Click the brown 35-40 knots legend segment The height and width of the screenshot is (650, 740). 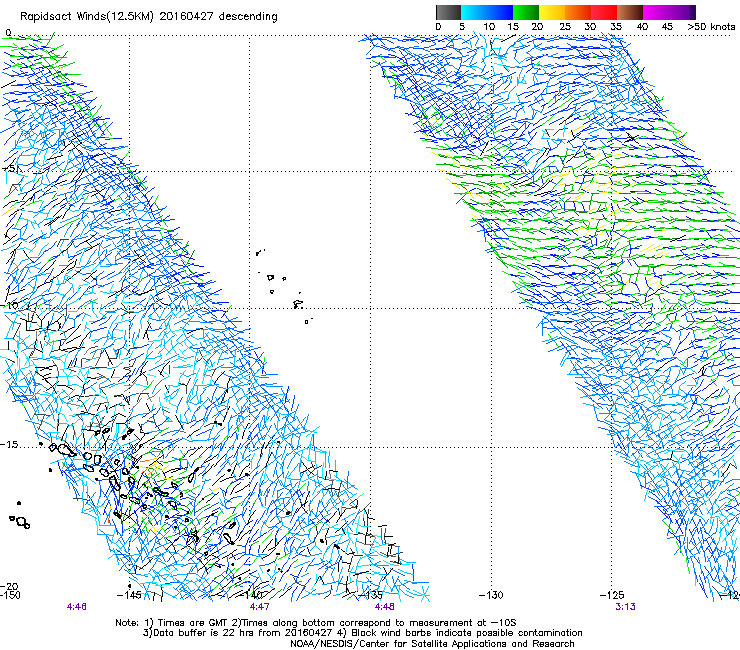630,12
